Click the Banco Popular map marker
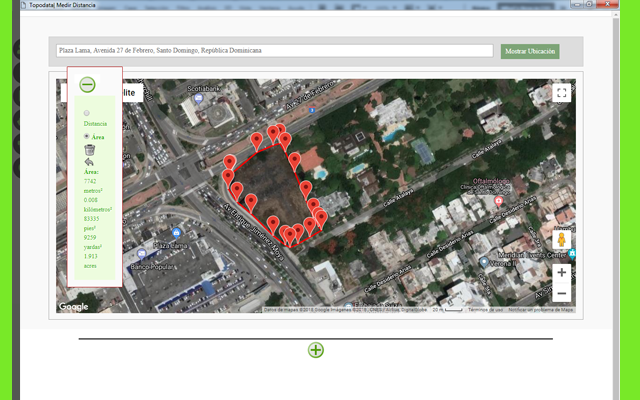 click(141, 254)
